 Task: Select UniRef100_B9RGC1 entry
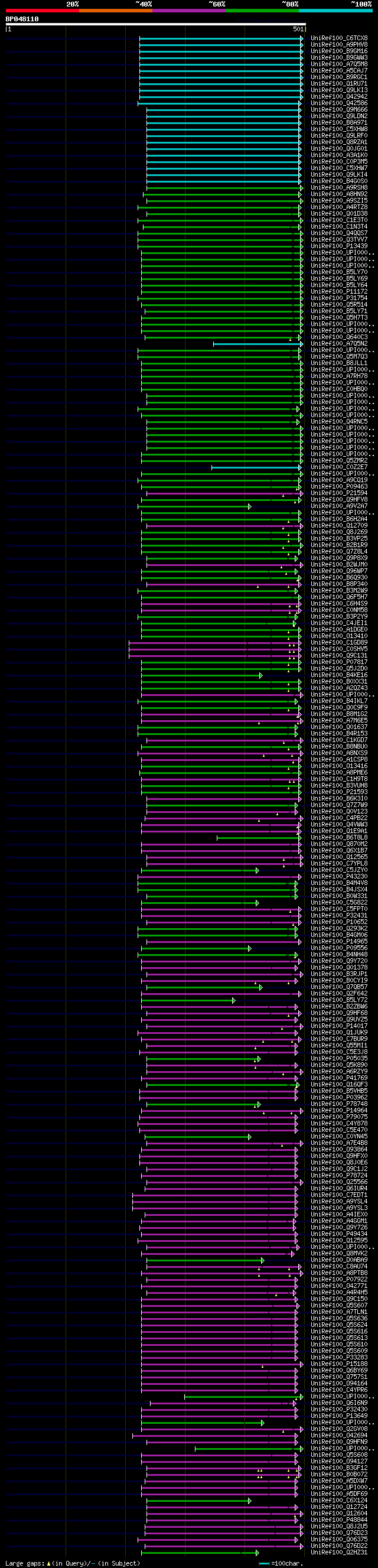click(x=339, y=77)
